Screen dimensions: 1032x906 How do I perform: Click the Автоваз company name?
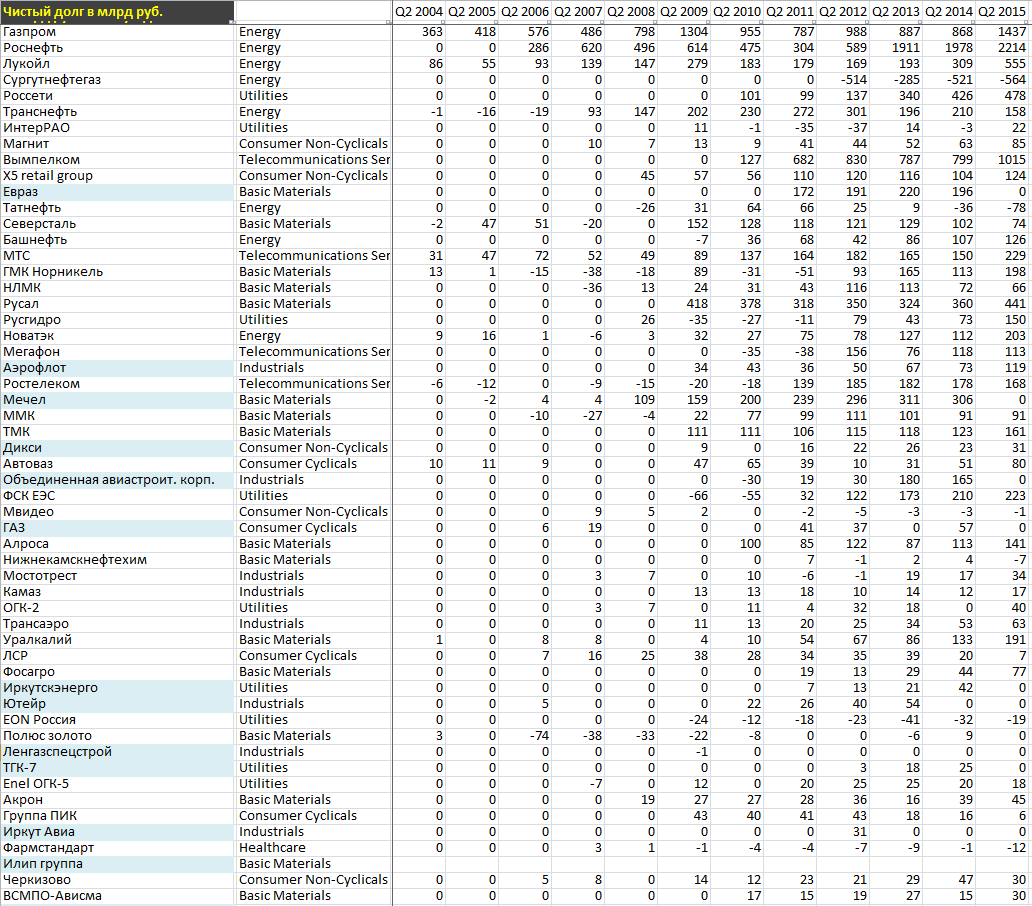117,465
